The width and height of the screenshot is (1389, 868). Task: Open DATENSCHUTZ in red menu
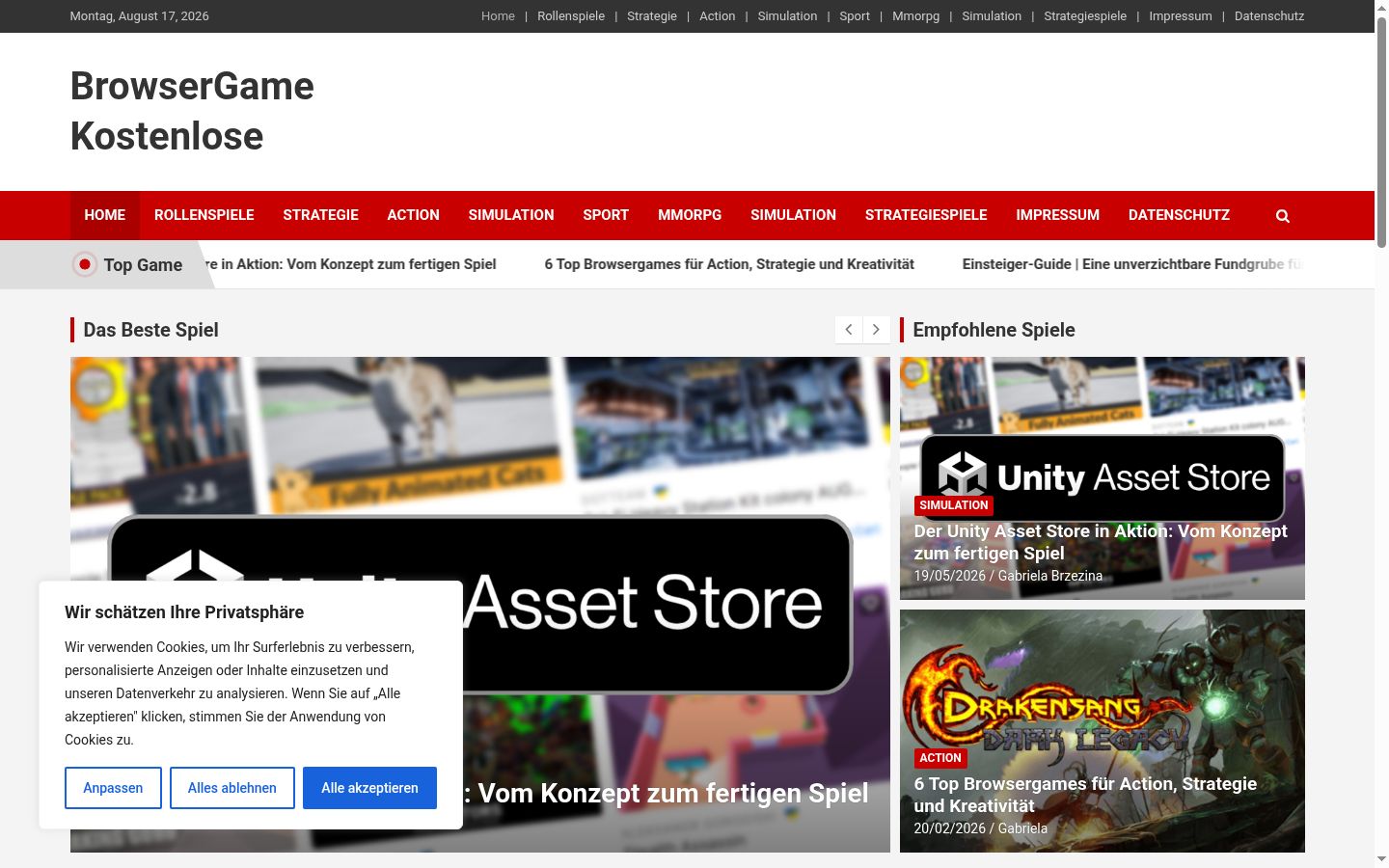[x=1179, y=215]
